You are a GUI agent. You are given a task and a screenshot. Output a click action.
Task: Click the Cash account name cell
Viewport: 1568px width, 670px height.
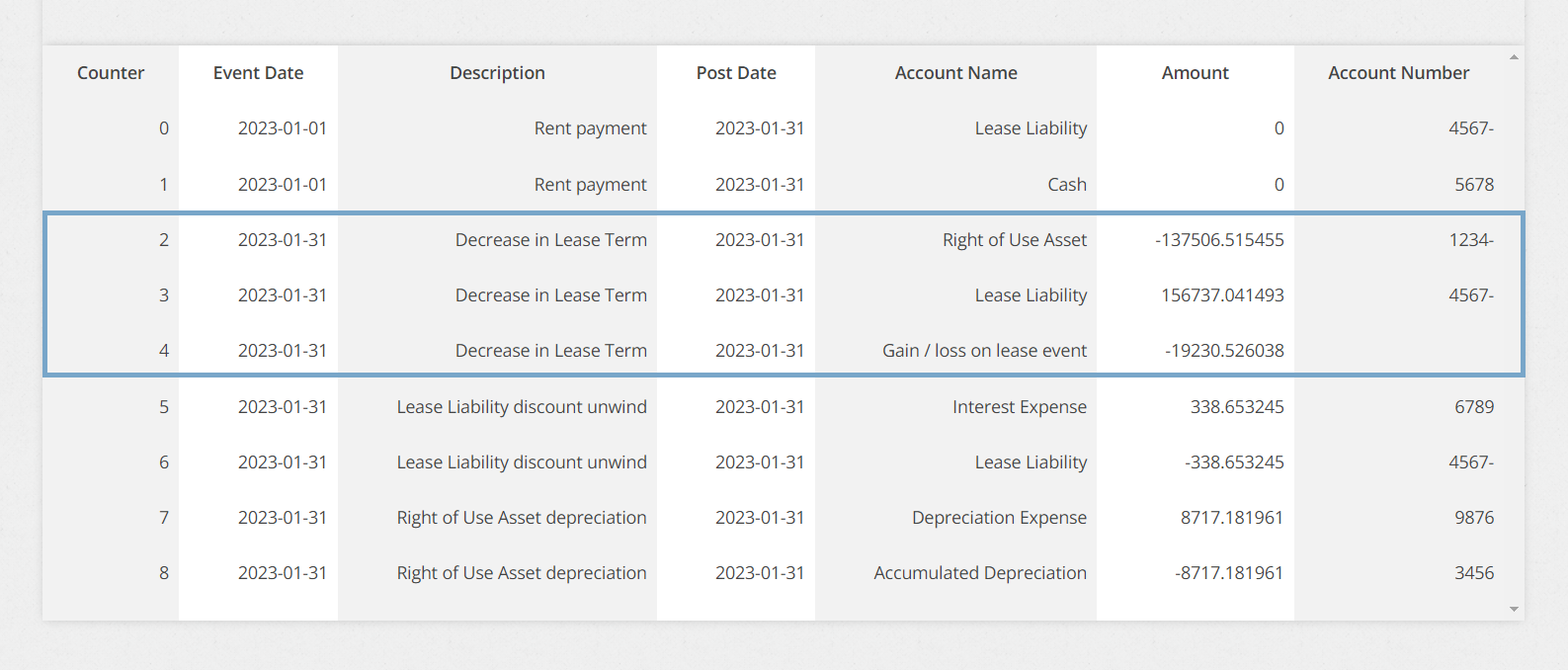[x=1067, y=185]
